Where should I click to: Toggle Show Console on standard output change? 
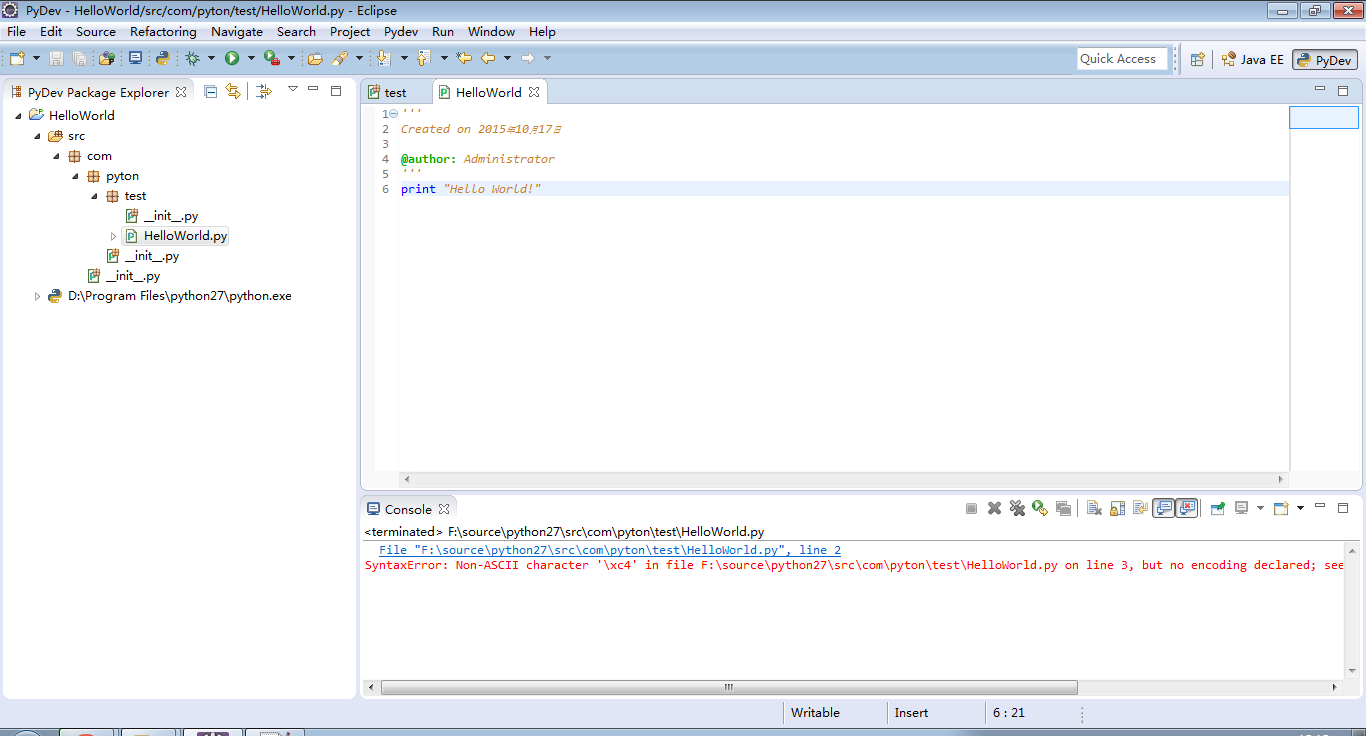[x=1163, y=508]
